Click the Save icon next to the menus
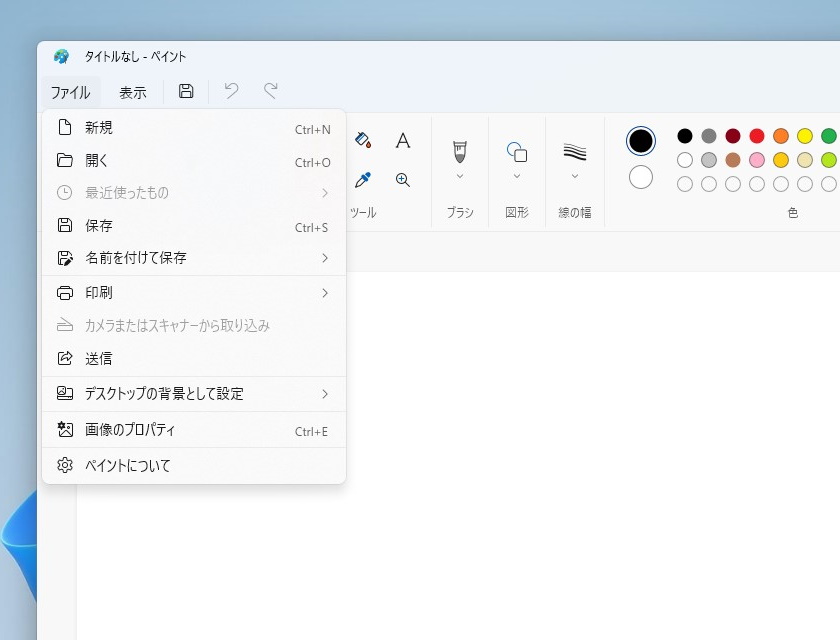 (185, 91)
